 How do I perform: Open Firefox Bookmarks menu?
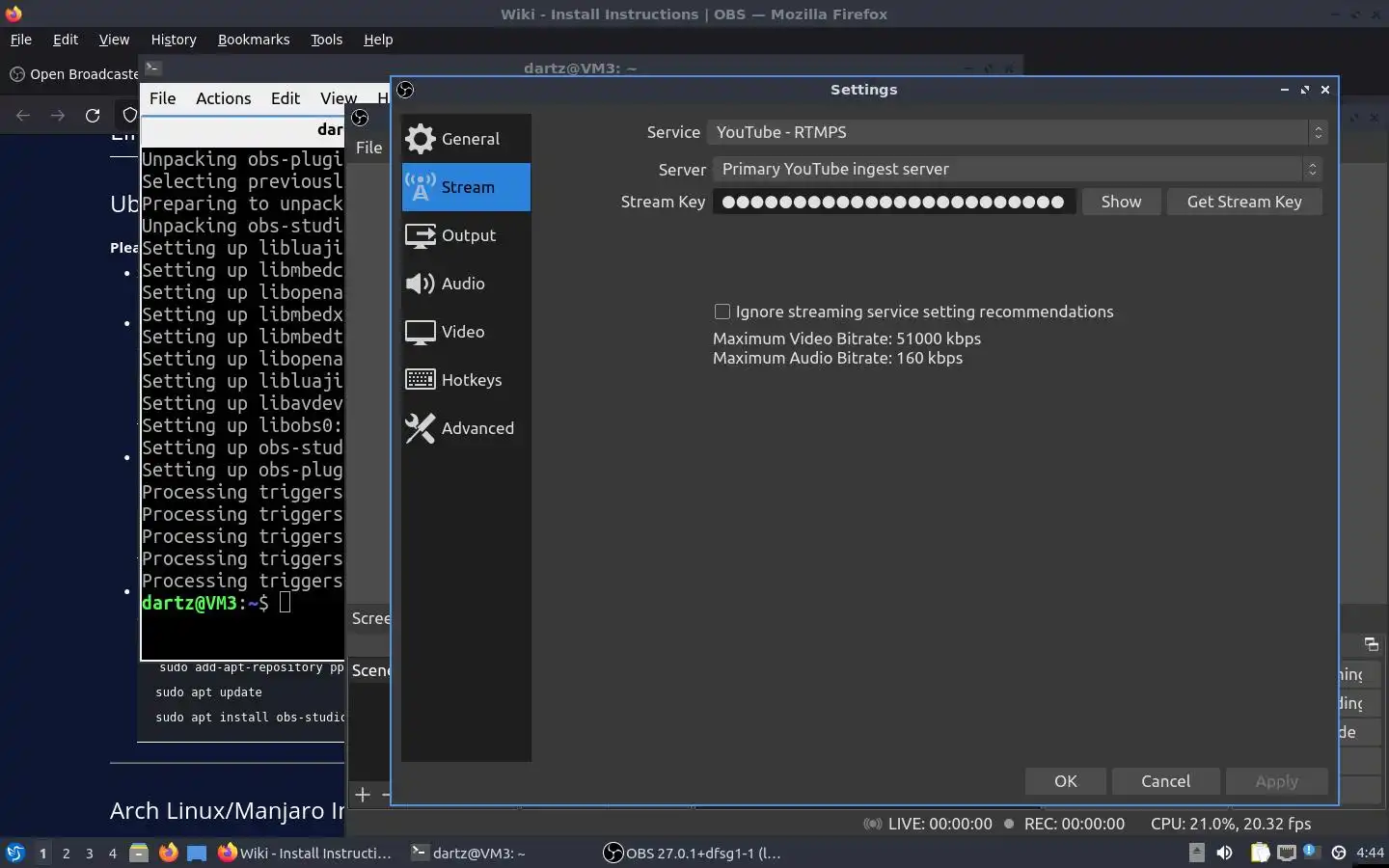coord(254,40)
